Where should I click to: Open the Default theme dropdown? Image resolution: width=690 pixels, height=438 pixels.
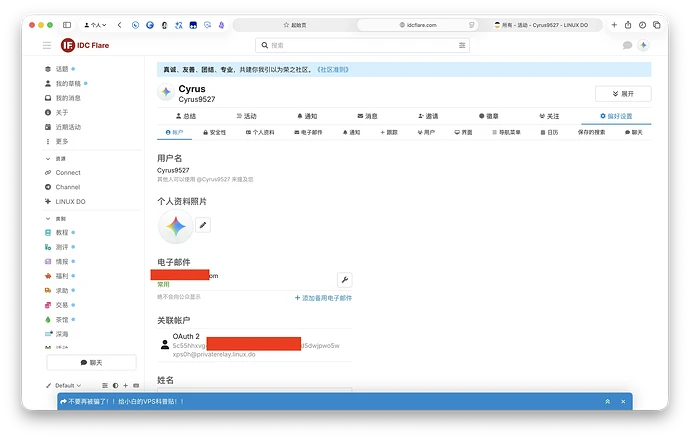coord(64,386)
